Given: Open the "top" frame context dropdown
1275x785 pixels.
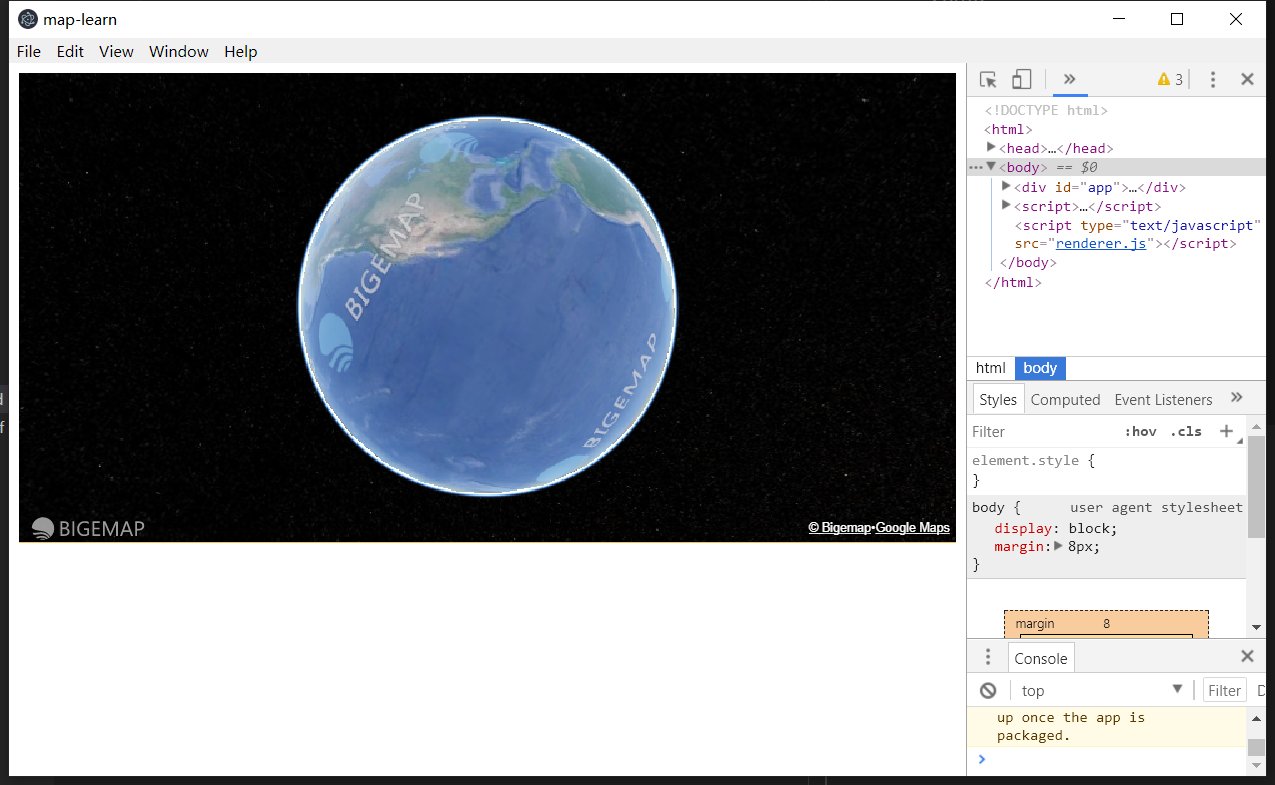Looking at the screenshot, I should [x=1100, y=689].
